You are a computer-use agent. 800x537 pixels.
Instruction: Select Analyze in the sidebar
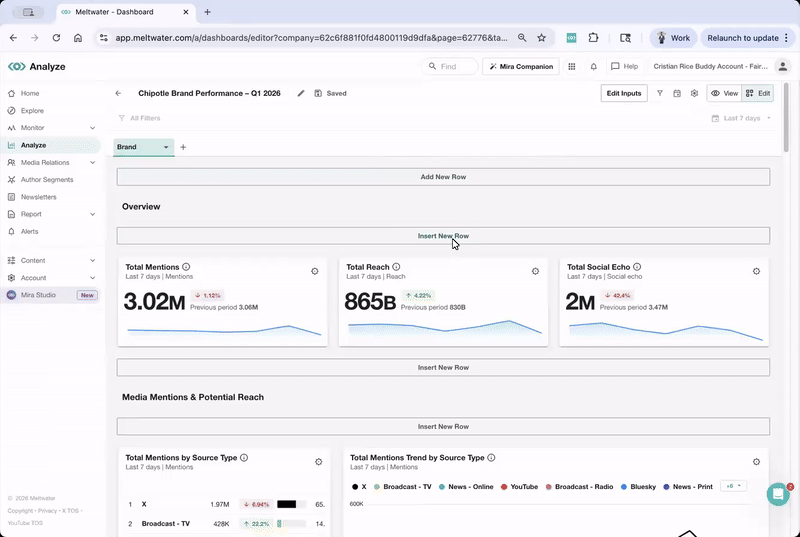33,145
